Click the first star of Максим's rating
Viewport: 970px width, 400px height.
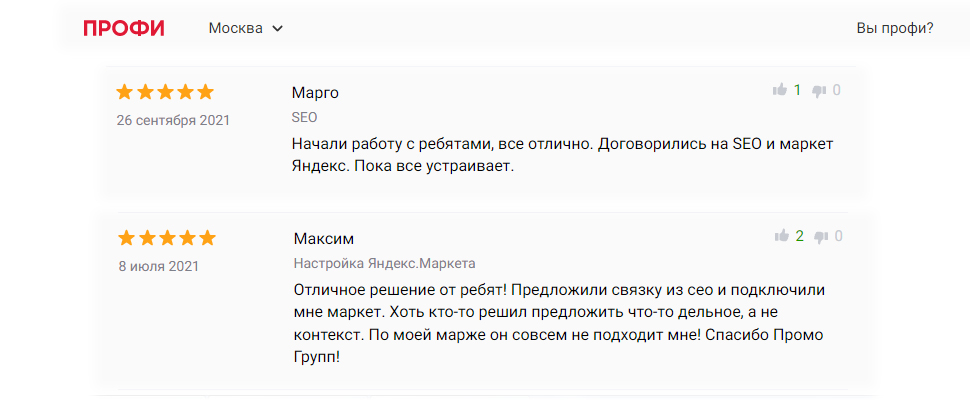coord(127,238)
